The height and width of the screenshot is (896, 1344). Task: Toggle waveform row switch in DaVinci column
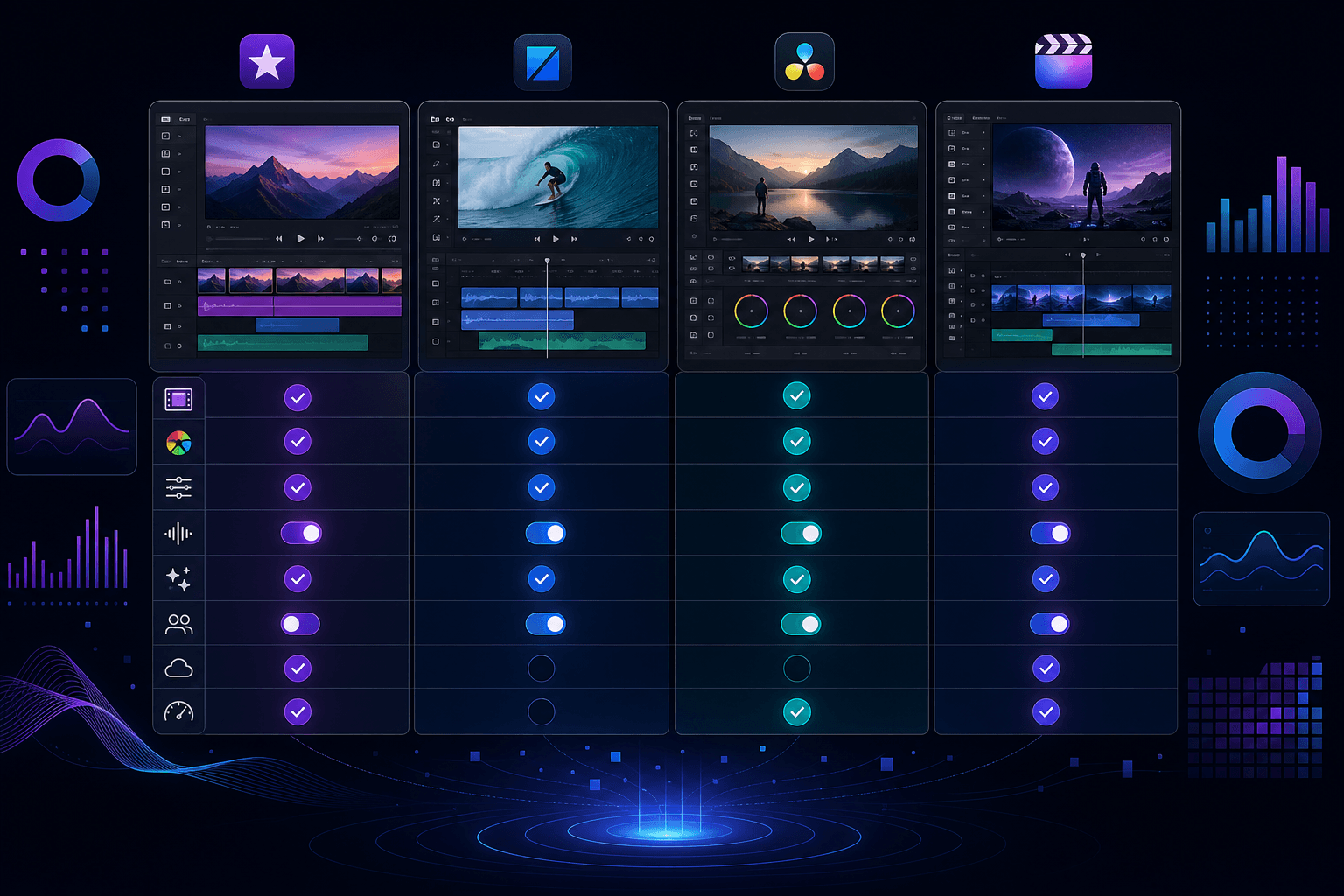pyautogui.click(x=801, y=533)
